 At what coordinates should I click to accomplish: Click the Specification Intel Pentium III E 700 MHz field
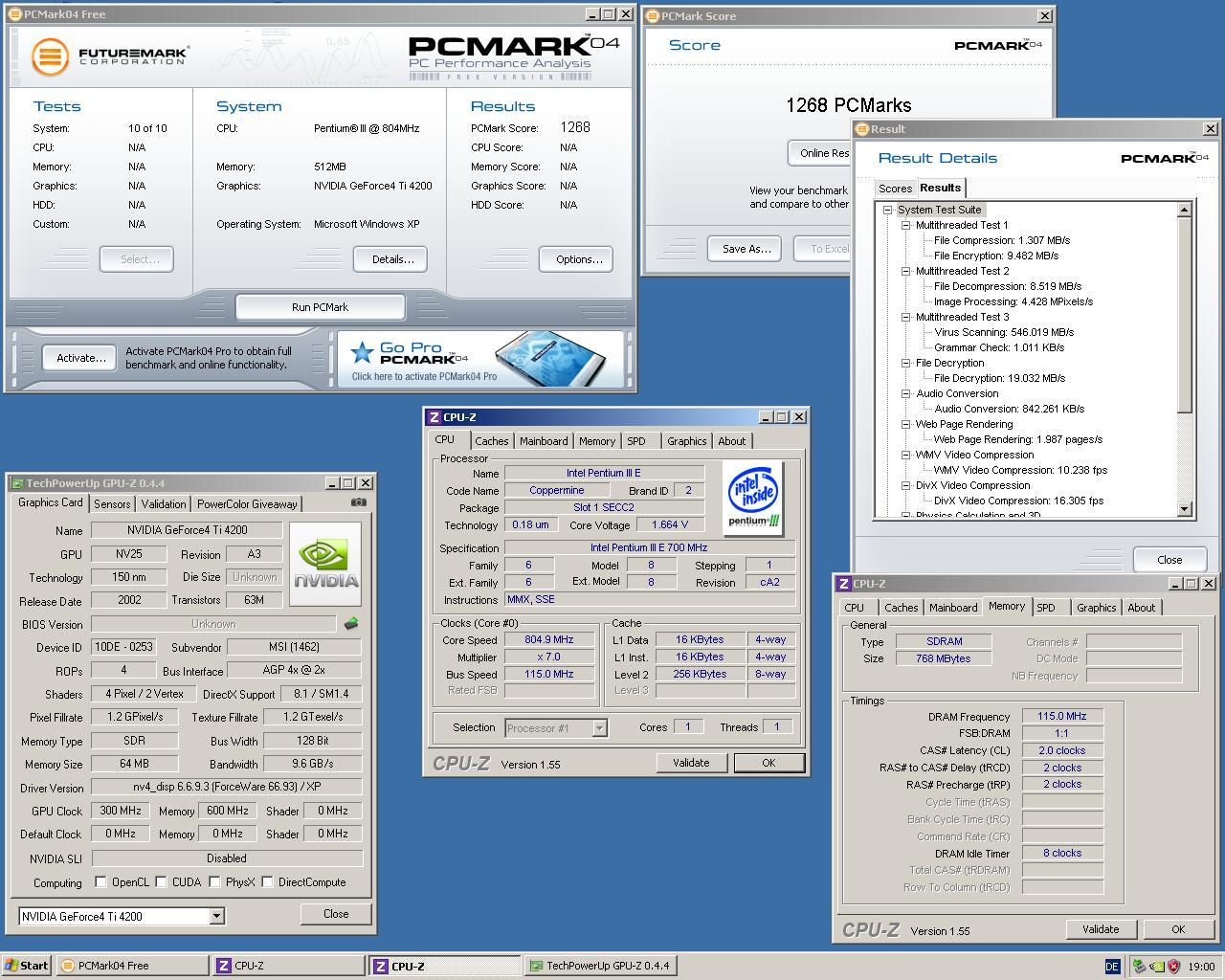point(649,548)
